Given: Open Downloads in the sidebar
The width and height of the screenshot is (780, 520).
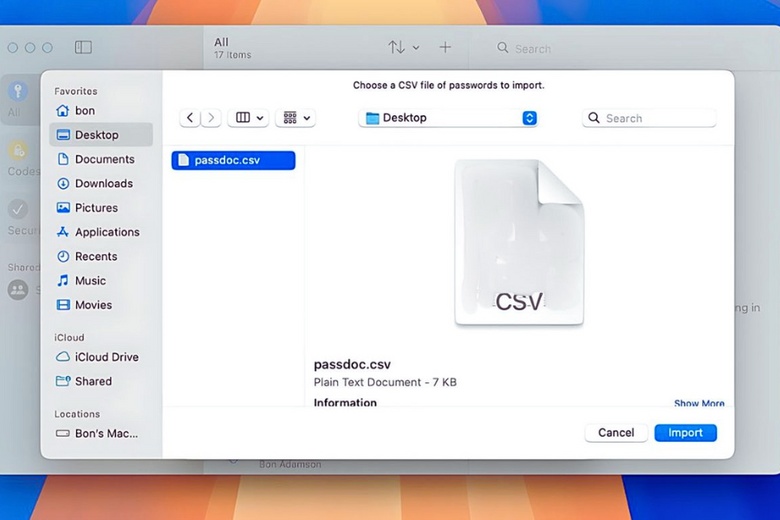Looking at the screenshot, I should coord(101,184).
